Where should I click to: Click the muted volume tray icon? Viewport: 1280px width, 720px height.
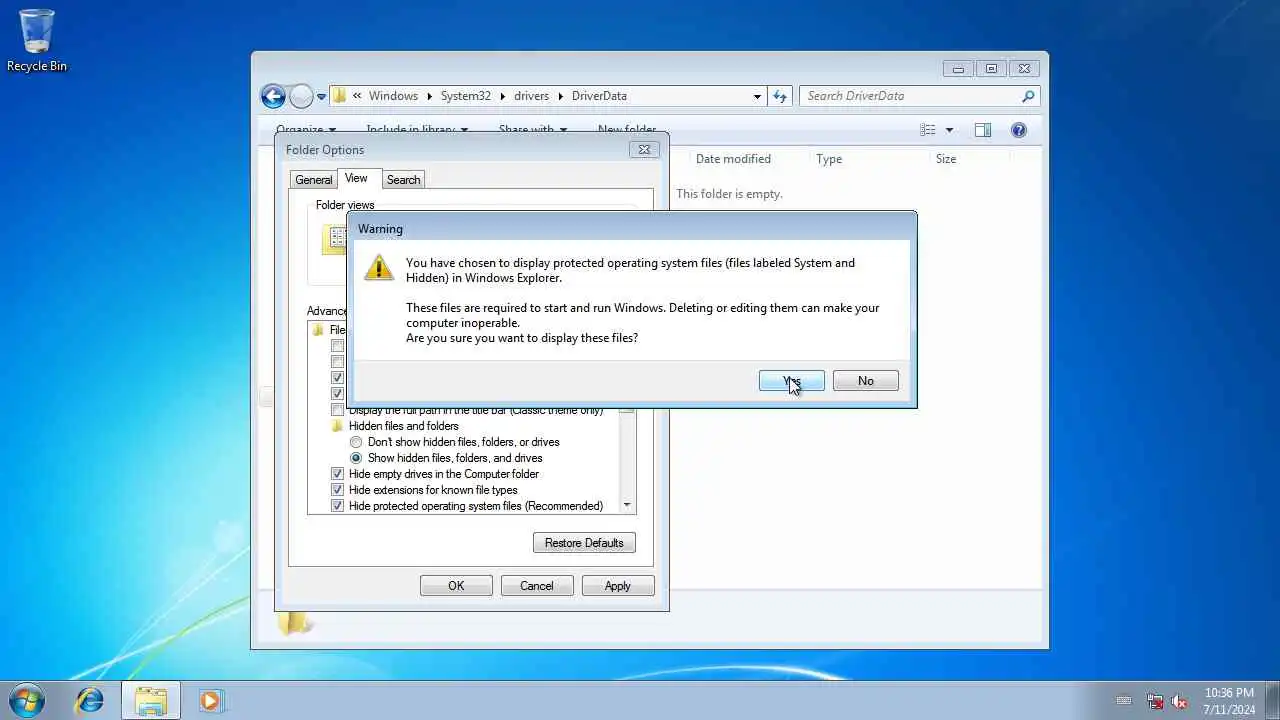(x=1179, y=701)
